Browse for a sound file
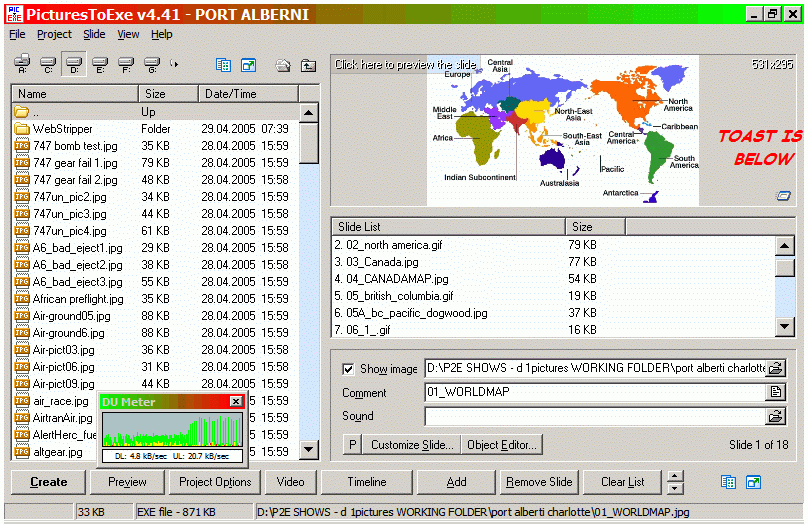This screenshot has width=808, height=524. coord(775,416)
